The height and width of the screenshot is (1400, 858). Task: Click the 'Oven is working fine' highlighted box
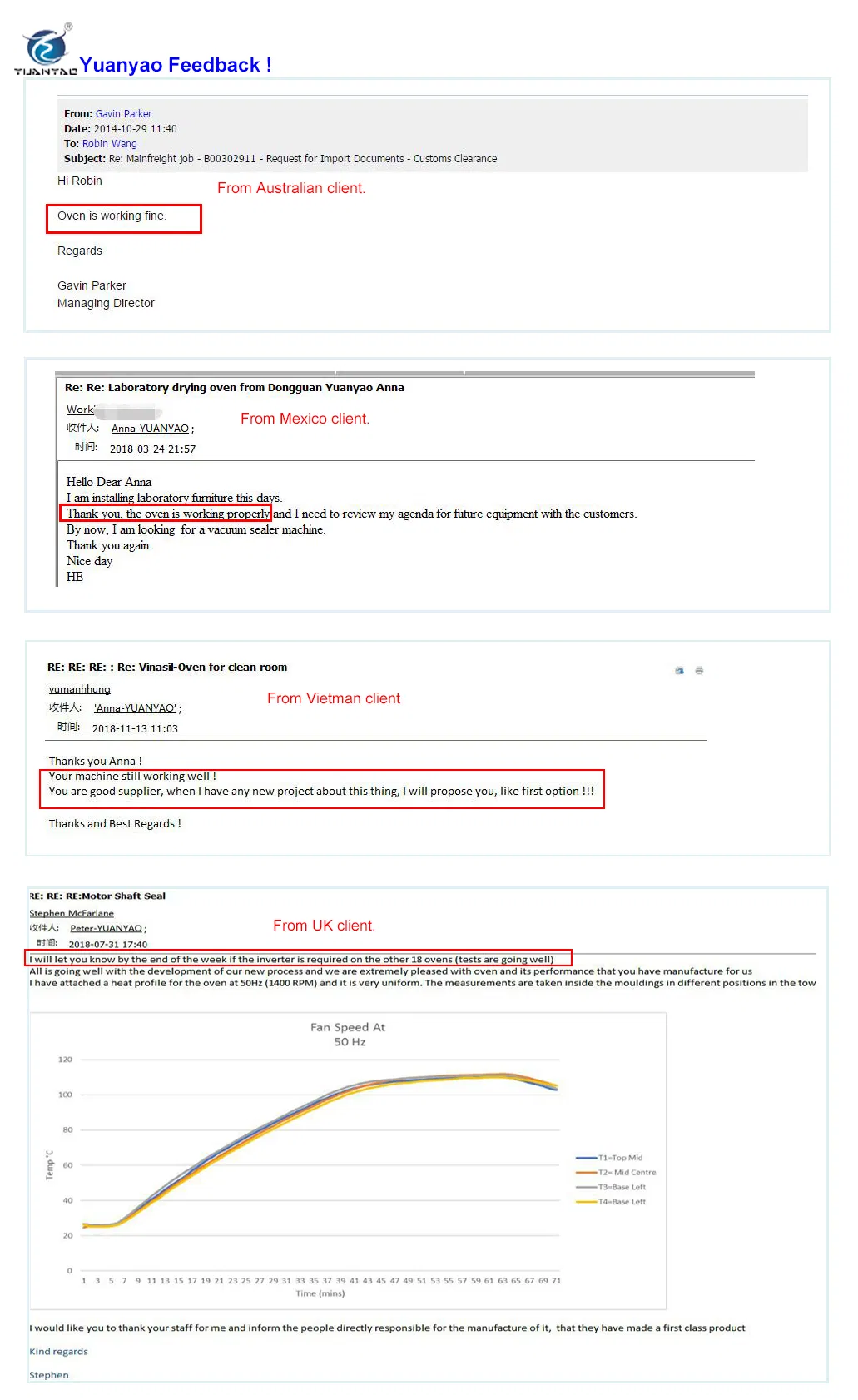coord(123,218)
